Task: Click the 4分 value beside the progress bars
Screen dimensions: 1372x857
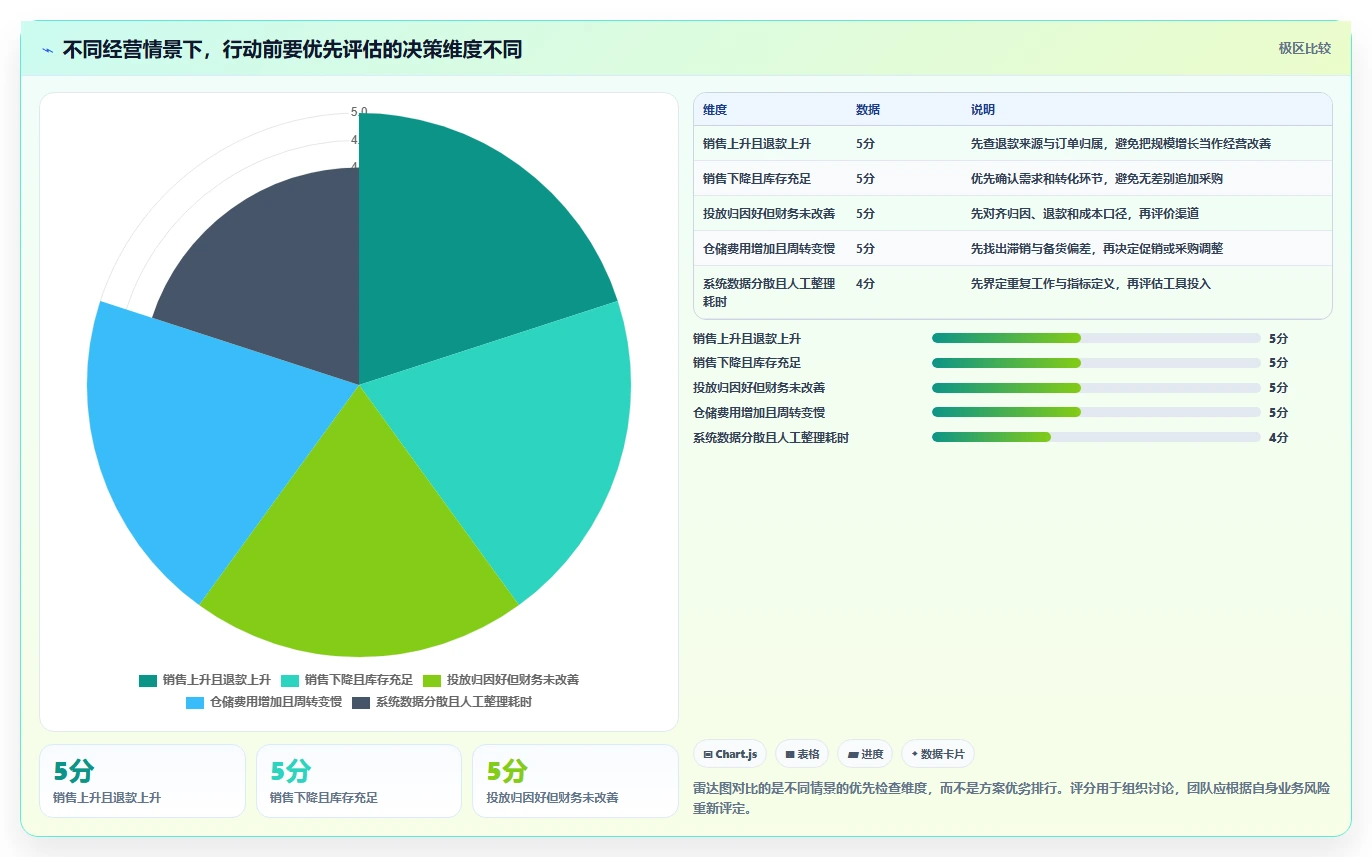Action: 1279,437
